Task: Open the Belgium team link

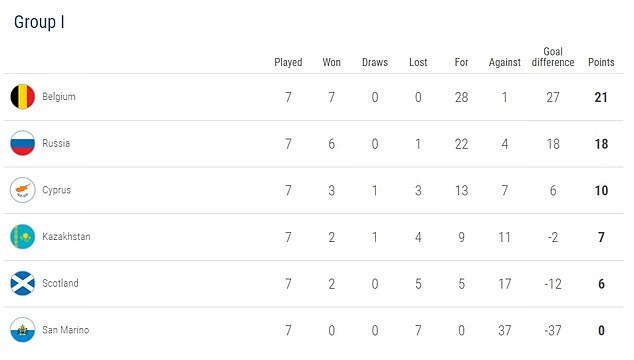Action: point(59,97)
